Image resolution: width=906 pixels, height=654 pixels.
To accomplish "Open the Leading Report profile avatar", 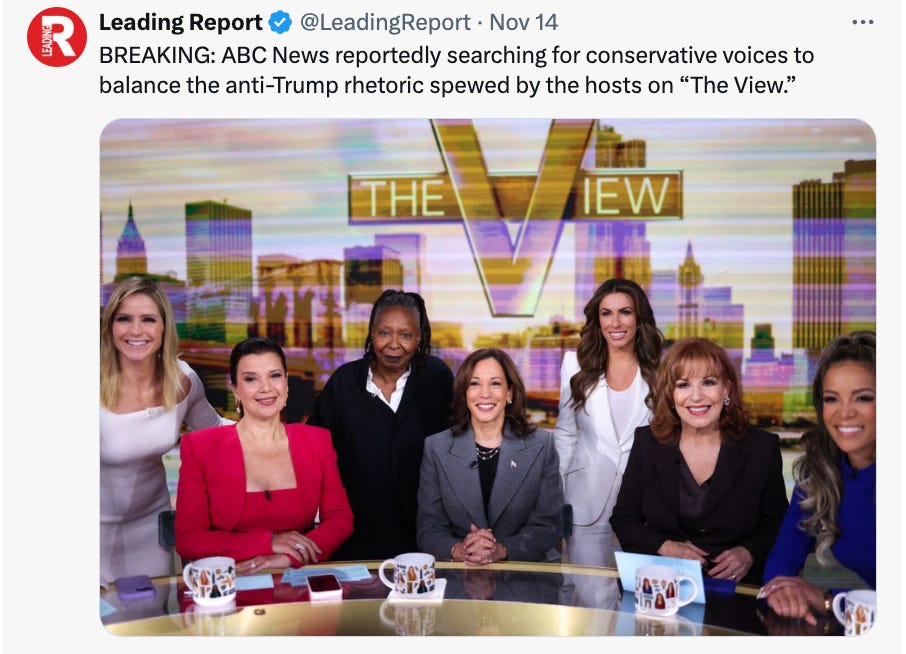I will [x=57, y=37].
